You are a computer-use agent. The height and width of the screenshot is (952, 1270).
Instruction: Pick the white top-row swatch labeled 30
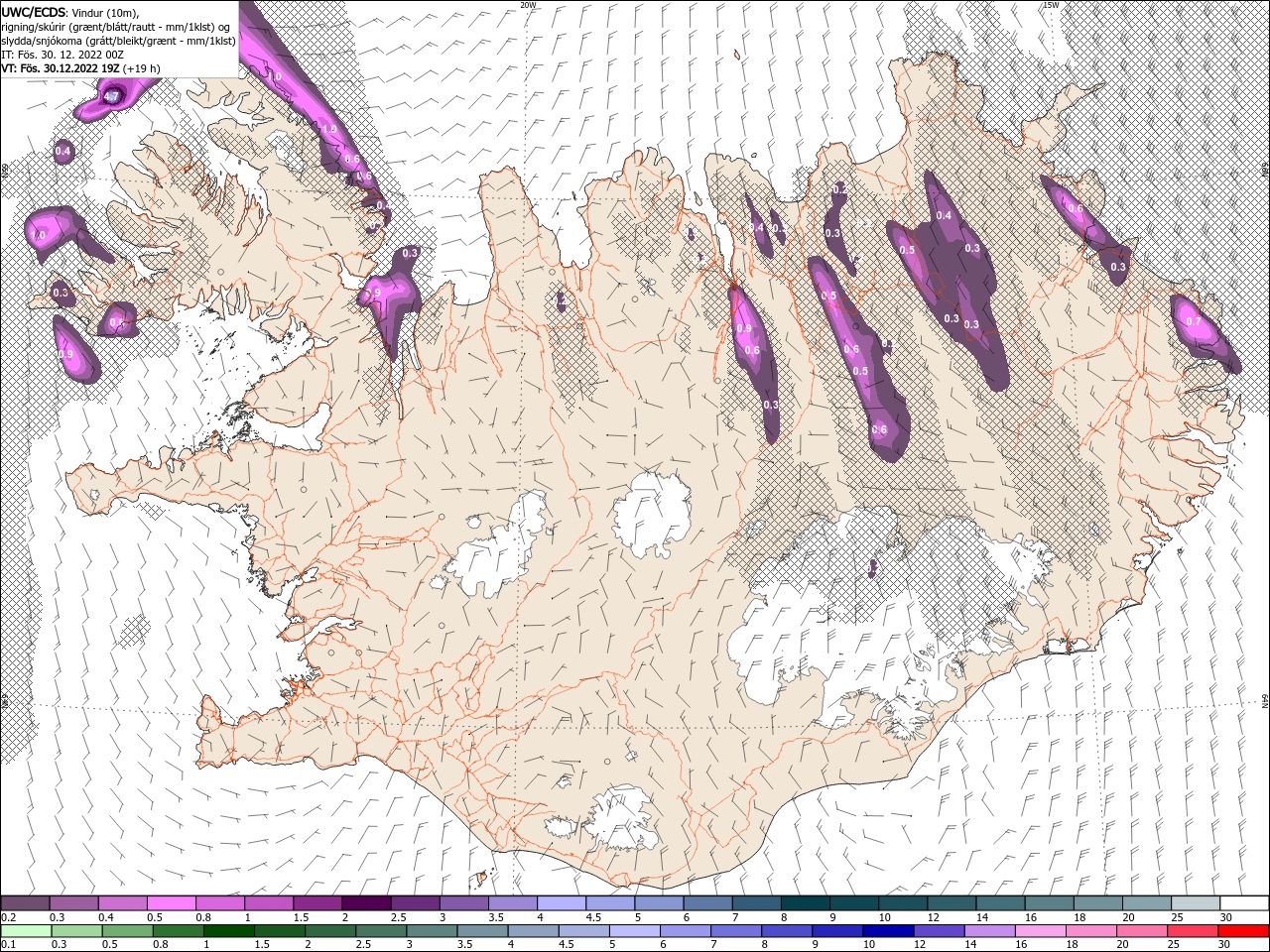[x=1244, y=903]
